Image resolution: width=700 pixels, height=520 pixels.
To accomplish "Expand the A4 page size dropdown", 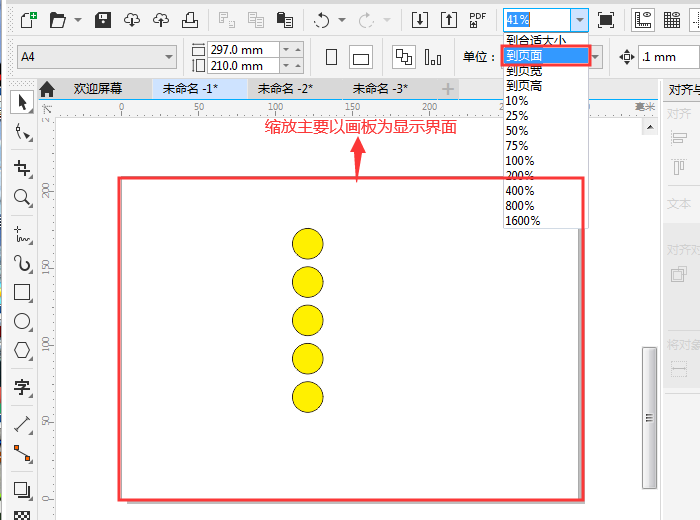I will 169,57.
